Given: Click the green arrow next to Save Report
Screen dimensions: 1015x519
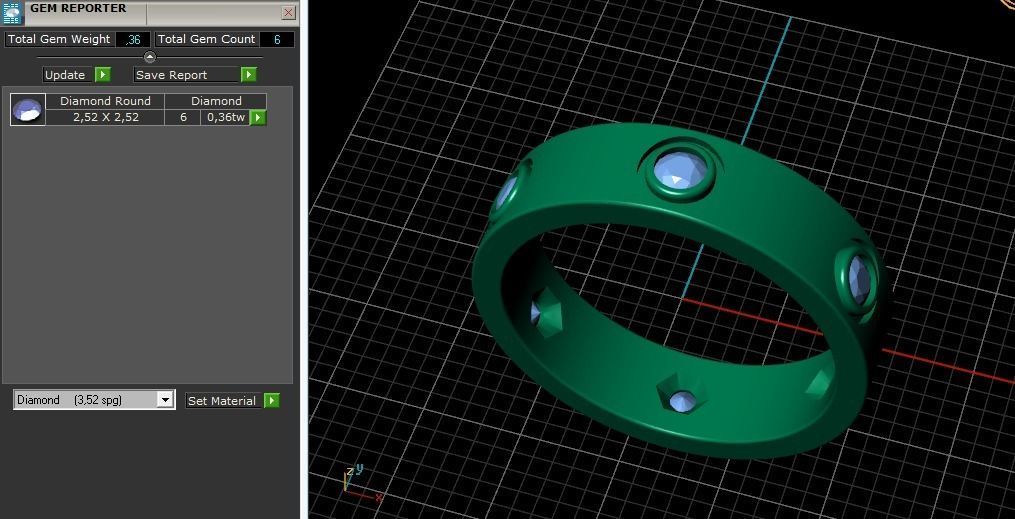Looking at the screenshot, I should tap(249, 75).
